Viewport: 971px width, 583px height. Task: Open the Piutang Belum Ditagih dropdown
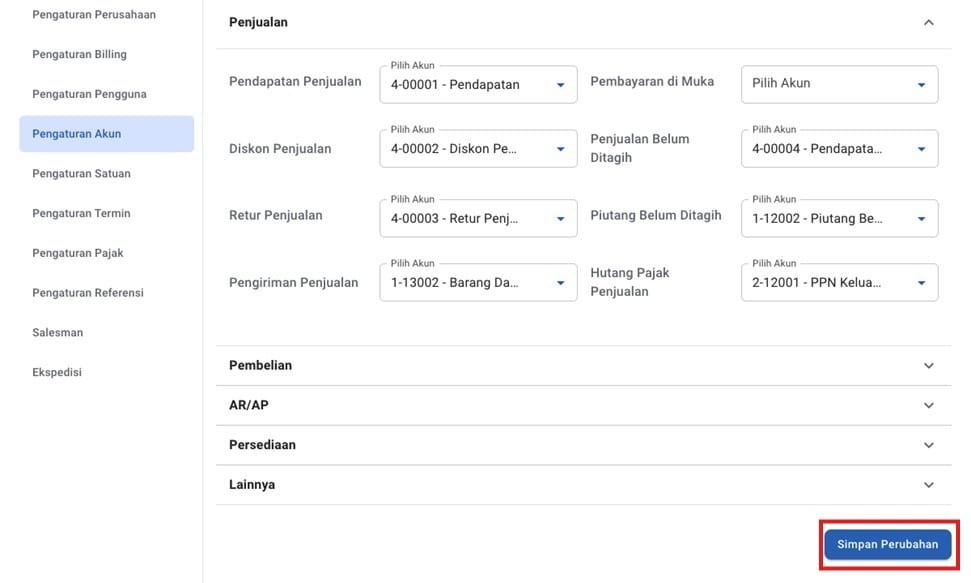[839, 218]
